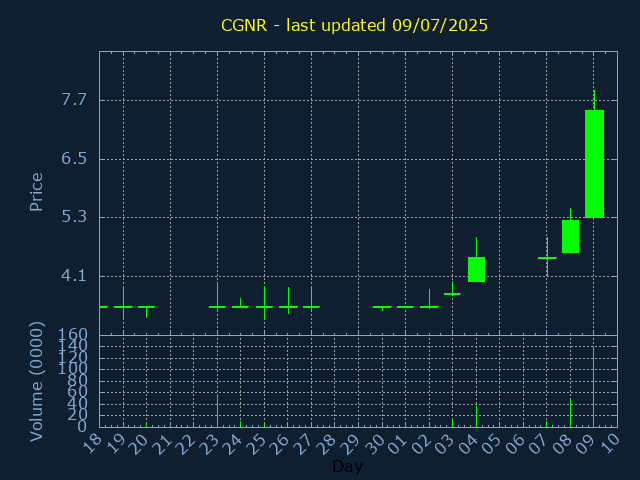Select the doji candle for day 07
Viewport: 640px width, 480px height.
pos(547,258)
